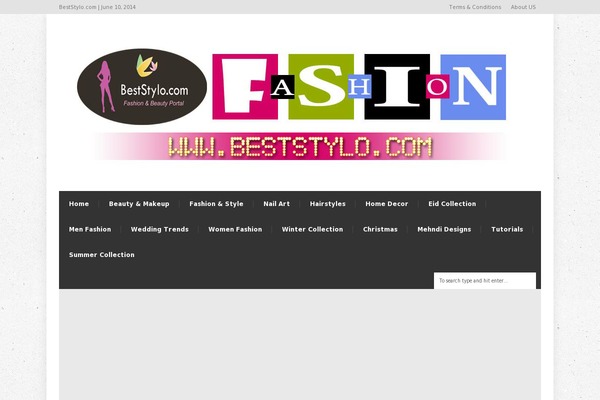
Task: Click the FASHION banner graphic
Action: click(x=359, y=87)
